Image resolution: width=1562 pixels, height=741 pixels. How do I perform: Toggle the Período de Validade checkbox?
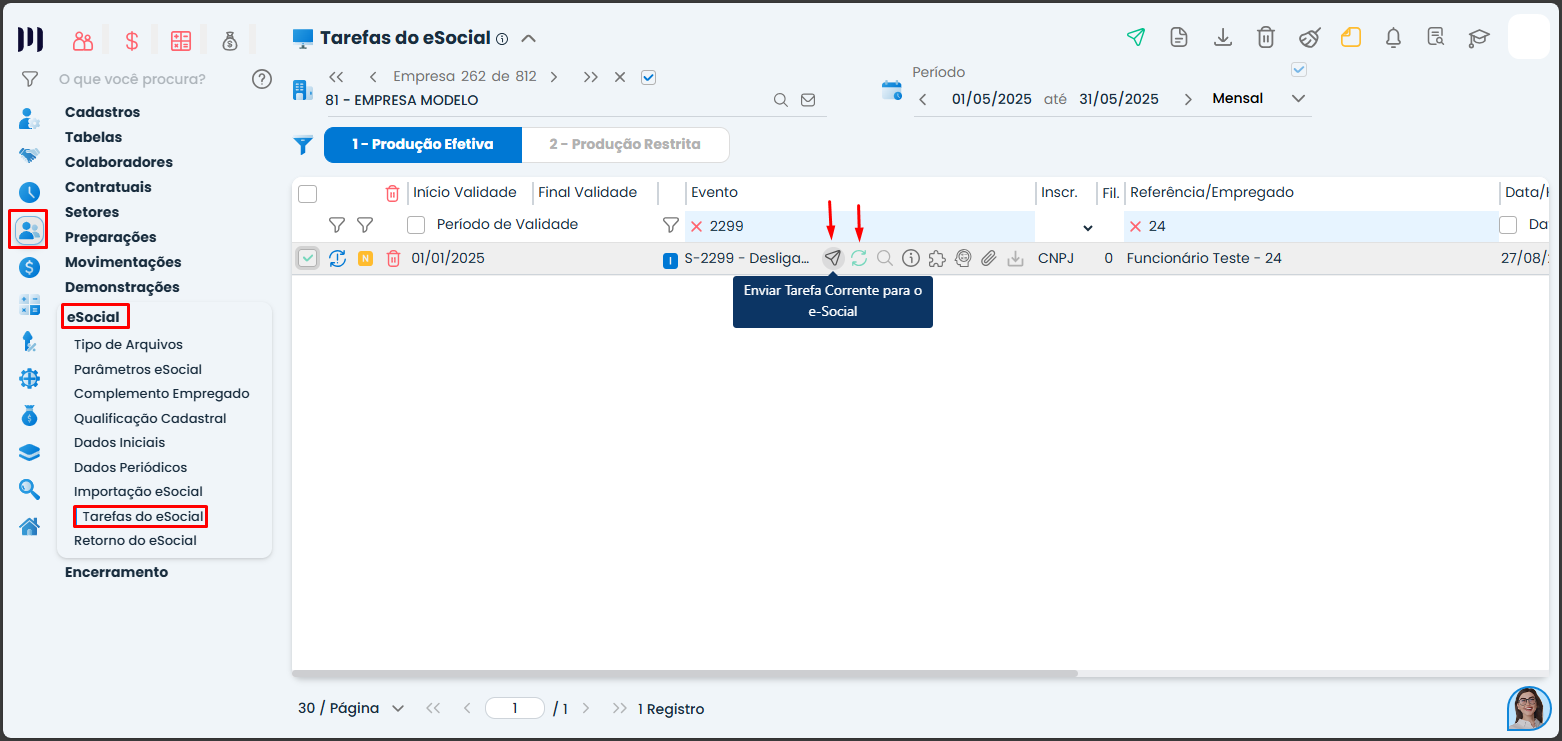[416, 225]
